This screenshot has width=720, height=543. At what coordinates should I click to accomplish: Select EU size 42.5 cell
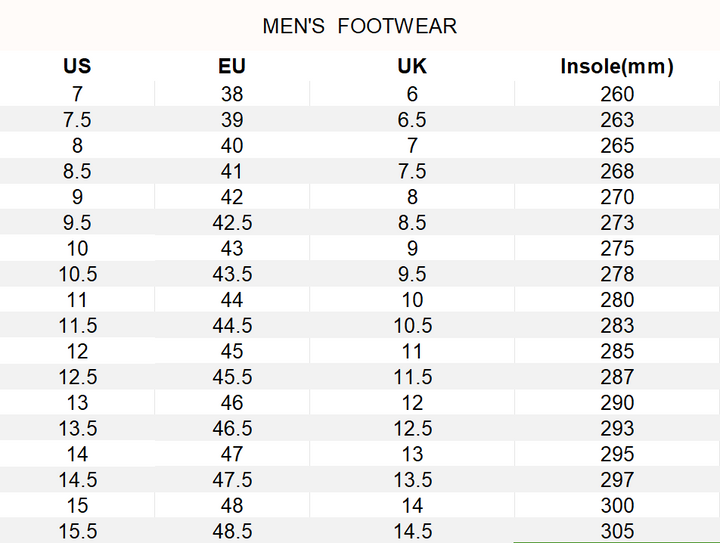point(232,223)
